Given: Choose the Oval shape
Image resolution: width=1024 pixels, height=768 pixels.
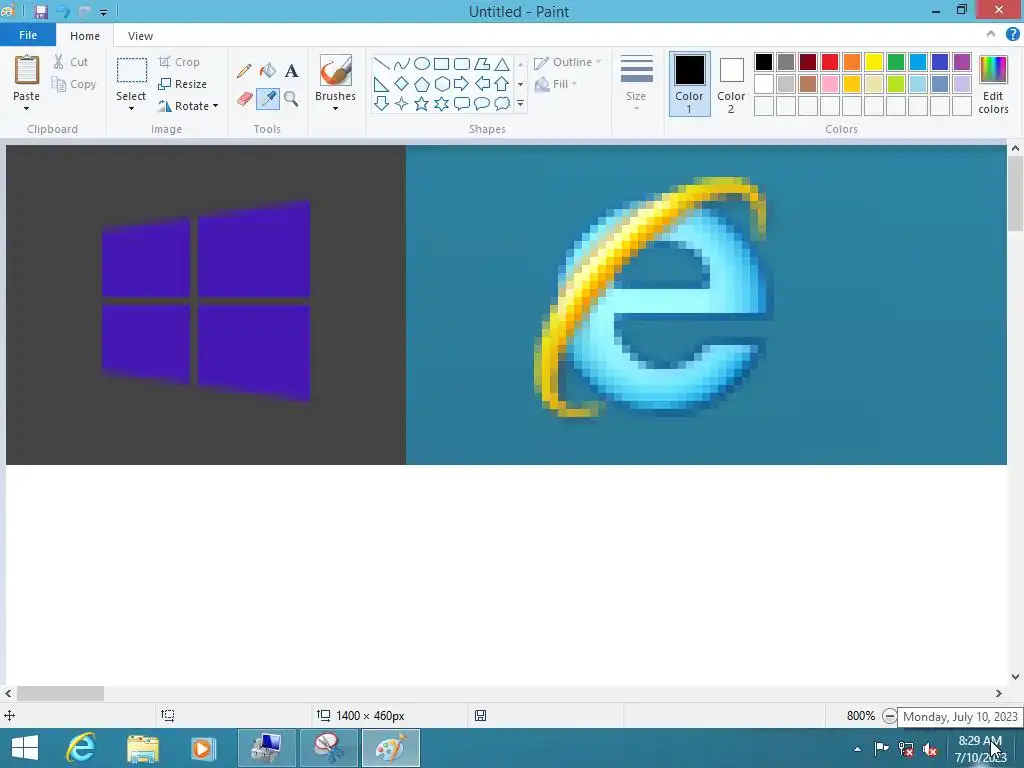Looking at the screenshot, I should (x=422, y=64).
